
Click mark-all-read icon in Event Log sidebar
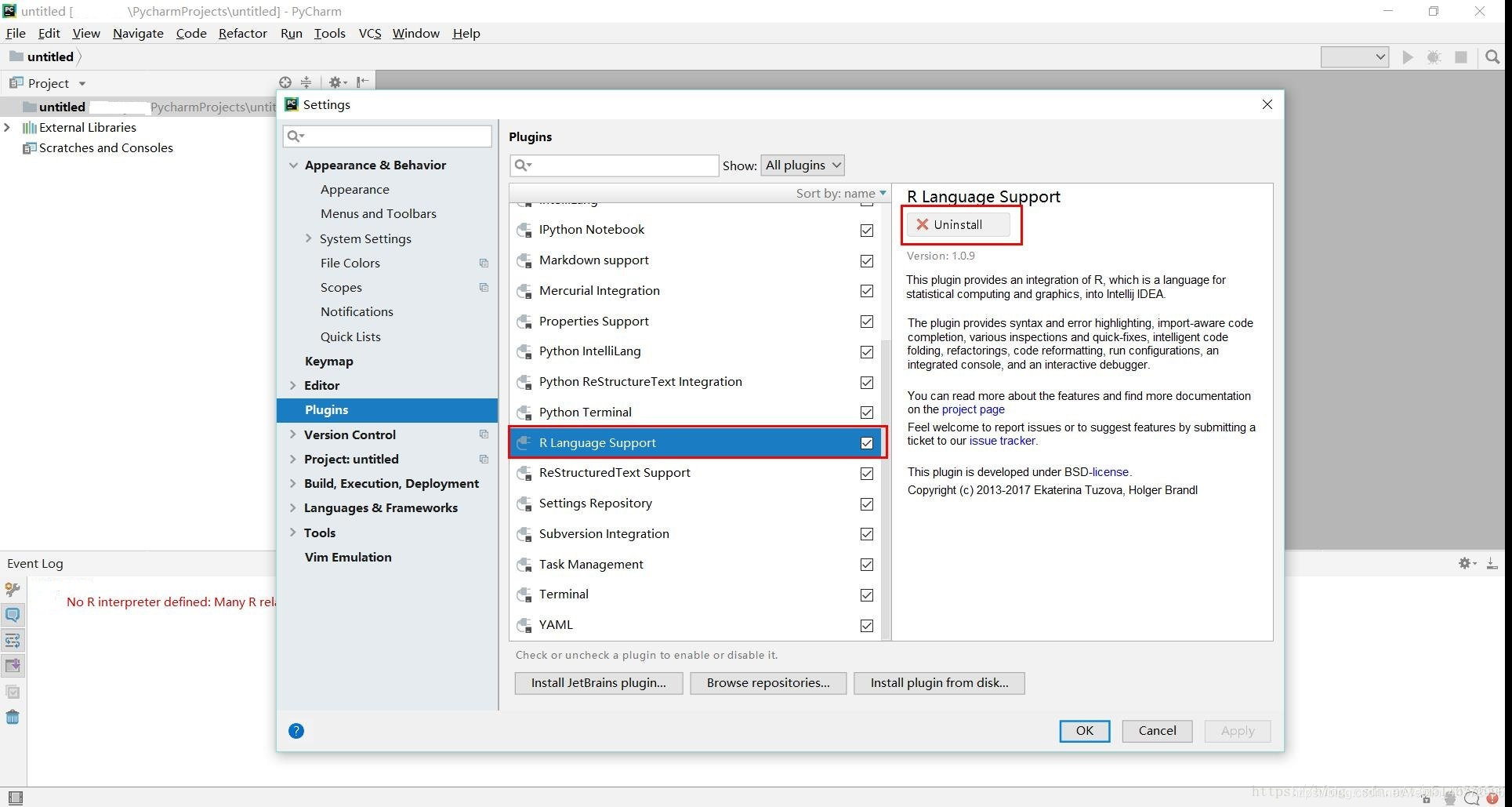click(x=13, y=692)
